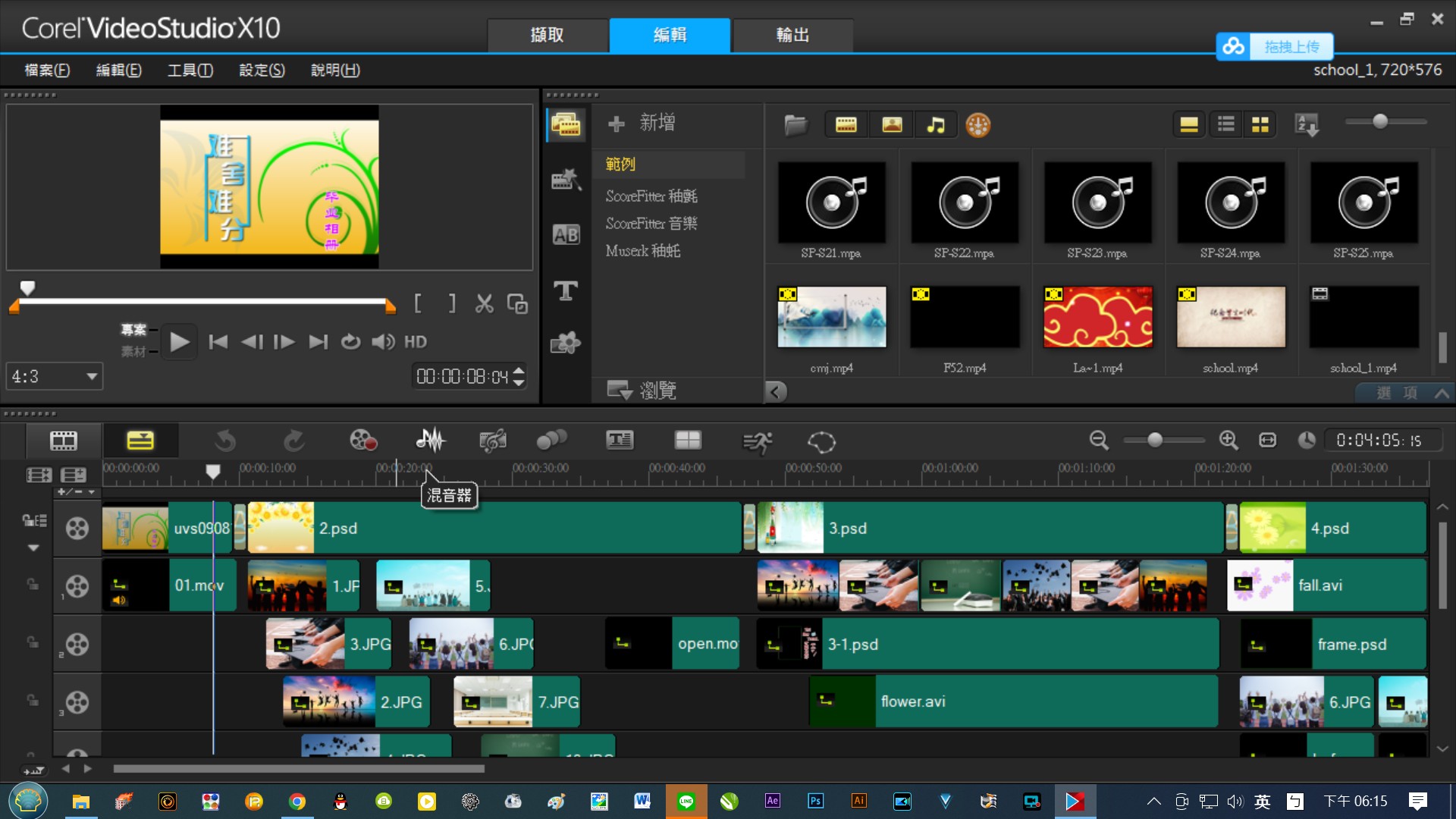
Task: Open the add/remove track +/- dropdown
Action: (x=76, y=492)
